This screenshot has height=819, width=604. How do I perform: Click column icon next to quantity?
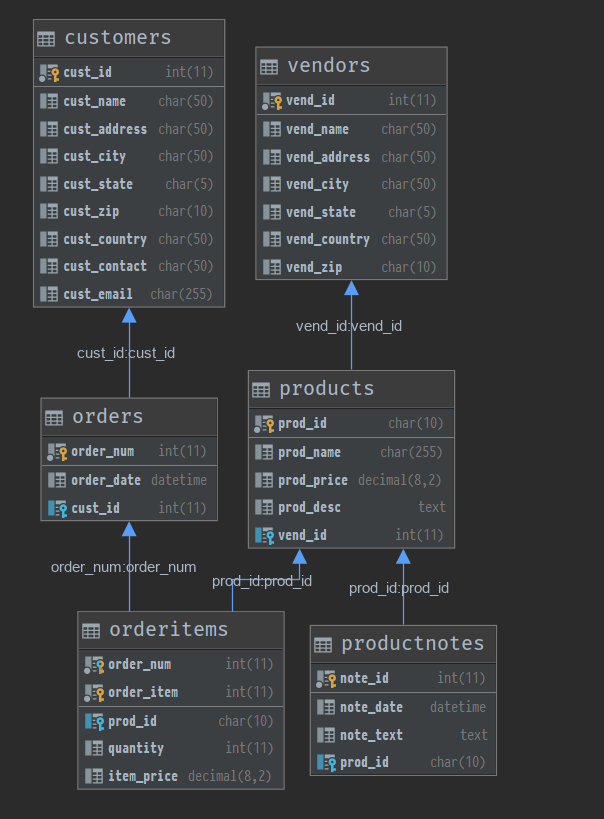[94, 748]
